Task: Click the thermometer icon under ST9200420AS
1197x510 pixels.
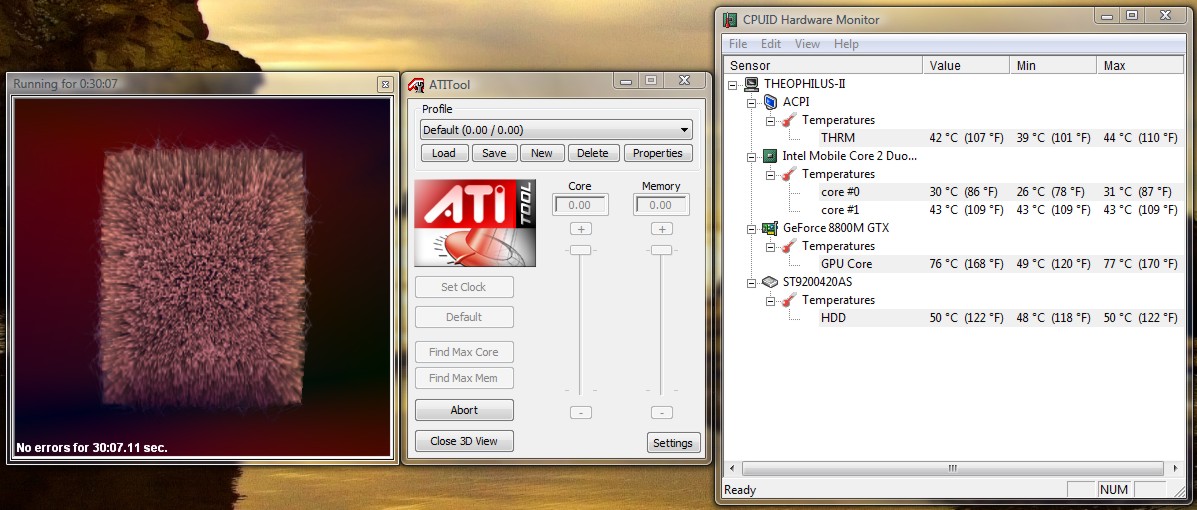Action: click(789, 300)
